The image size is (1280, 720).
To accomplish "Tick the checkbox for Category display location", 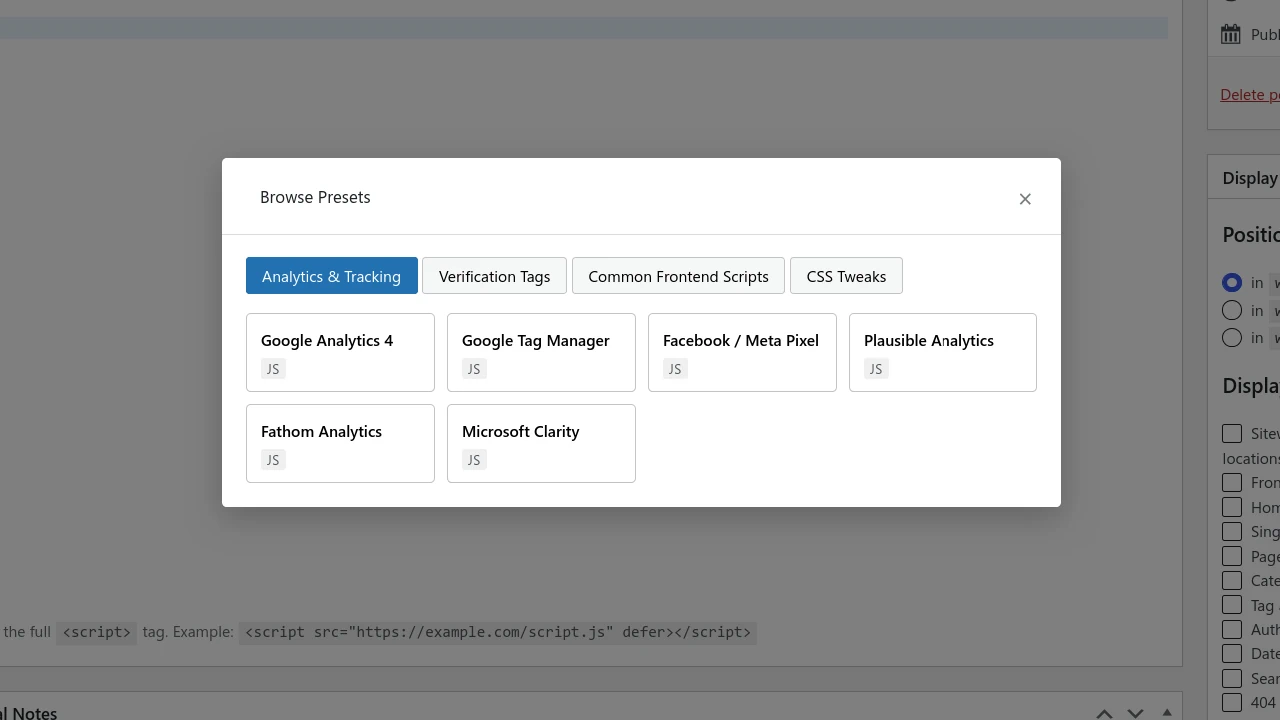I will point(1232,580).
